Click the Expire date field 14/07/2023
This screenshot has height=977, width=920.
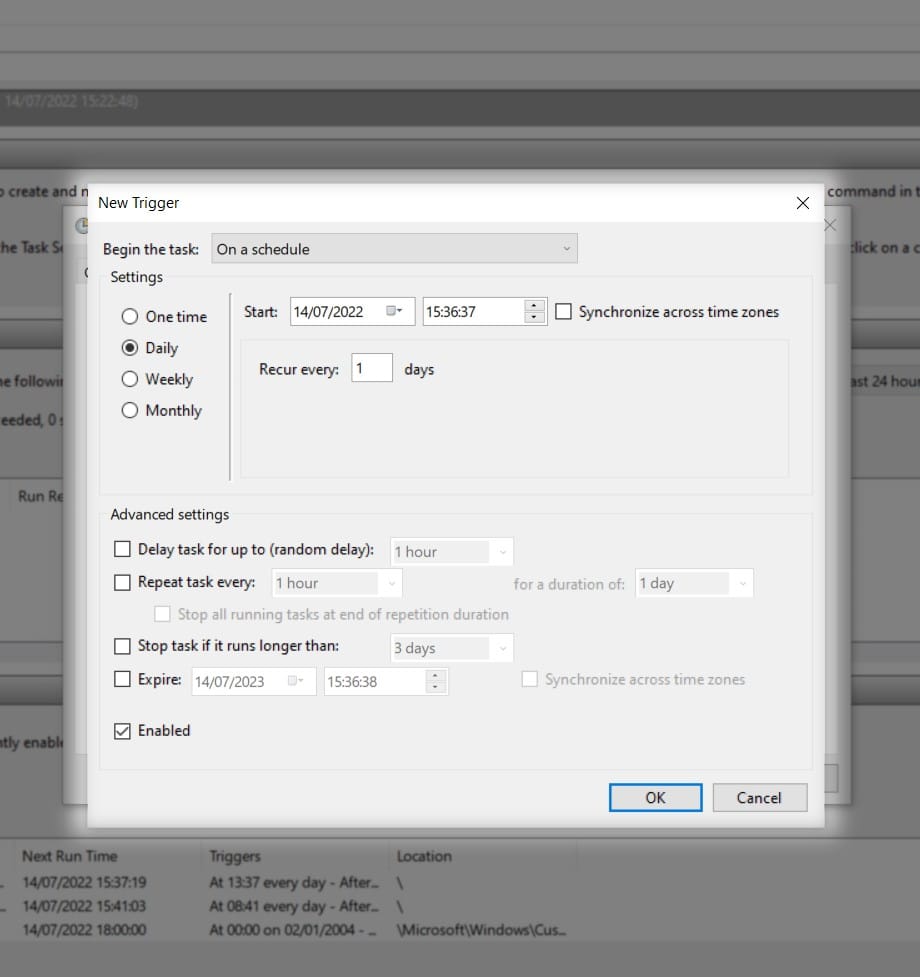click(254, 681)
